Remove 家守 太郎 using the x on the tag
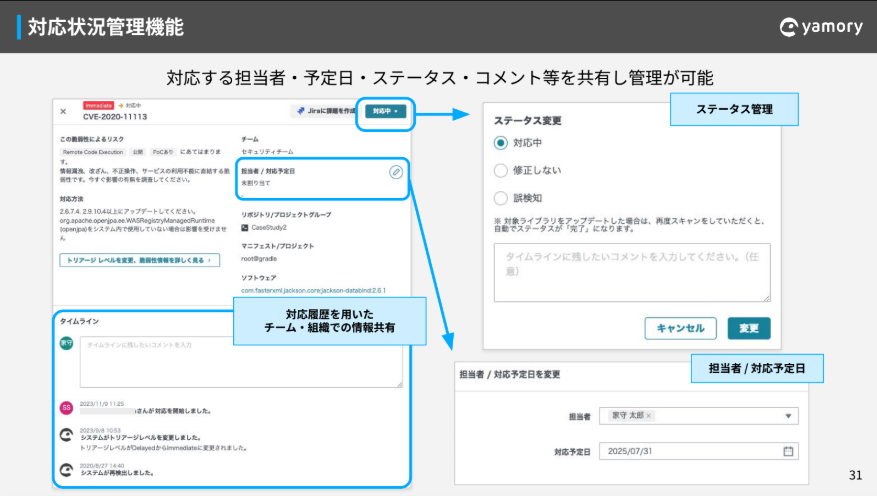This screenshot has width=877, height=496. [x=648, y=416]
